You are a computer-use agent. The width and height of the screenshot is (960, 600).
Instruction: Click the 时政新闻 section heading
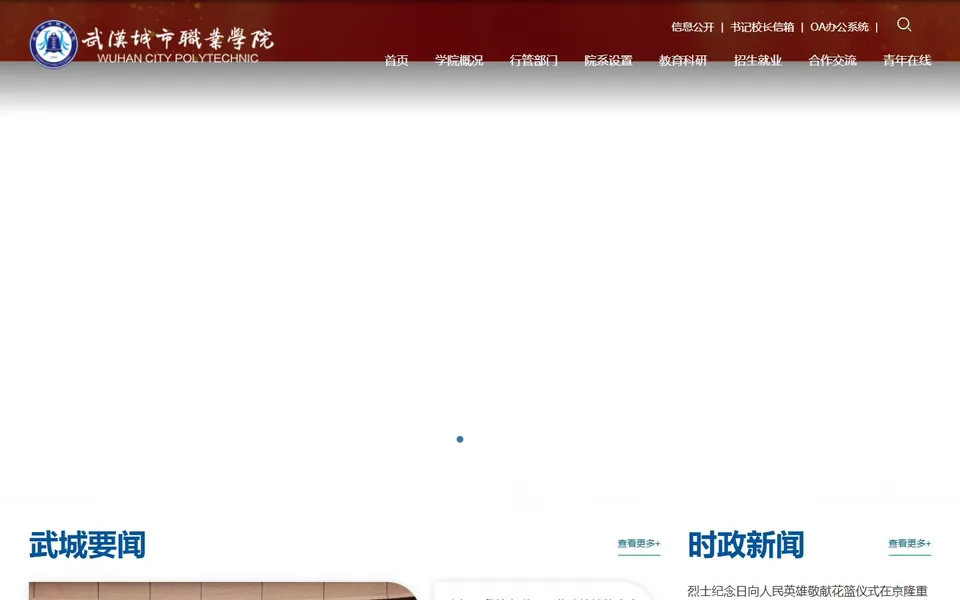pos(746,545)
